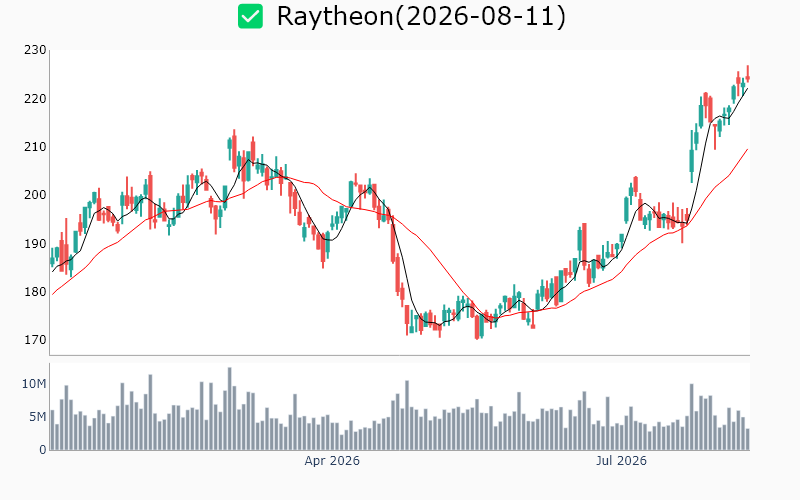Viewport: 800px width, 500px height.
Task: Click the 190 price axis label
Action: click(35, 243)
